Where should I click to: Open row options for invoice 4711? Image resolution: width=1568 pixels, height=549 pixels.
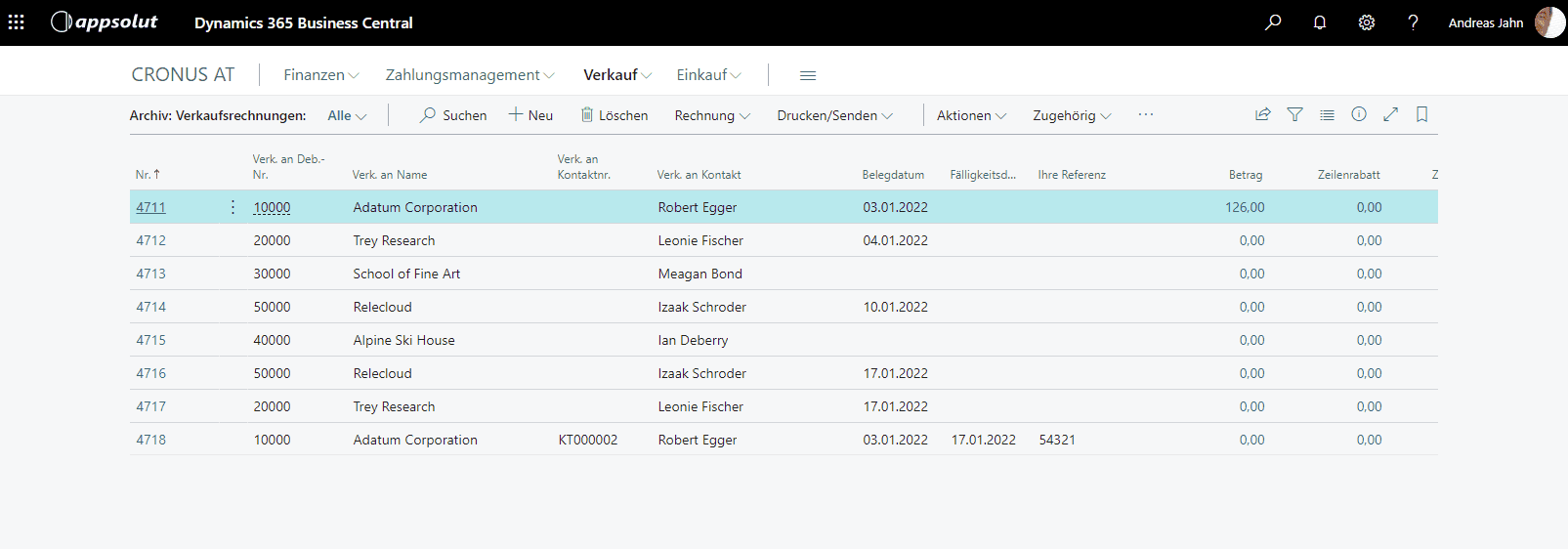point(233,207)
